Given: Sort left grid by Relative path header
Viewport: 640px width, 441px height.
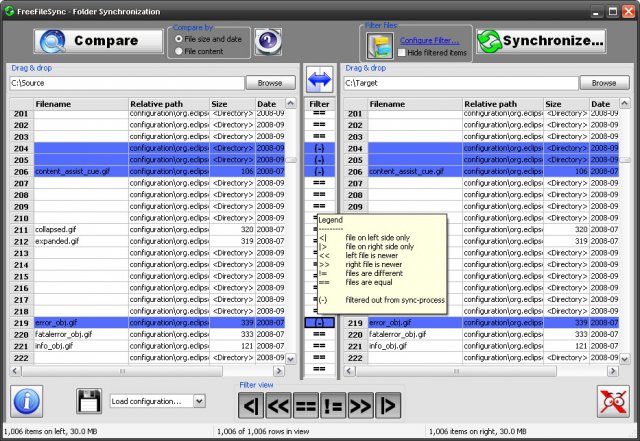Looking at the screenshot, I should [x=169, y=104].
